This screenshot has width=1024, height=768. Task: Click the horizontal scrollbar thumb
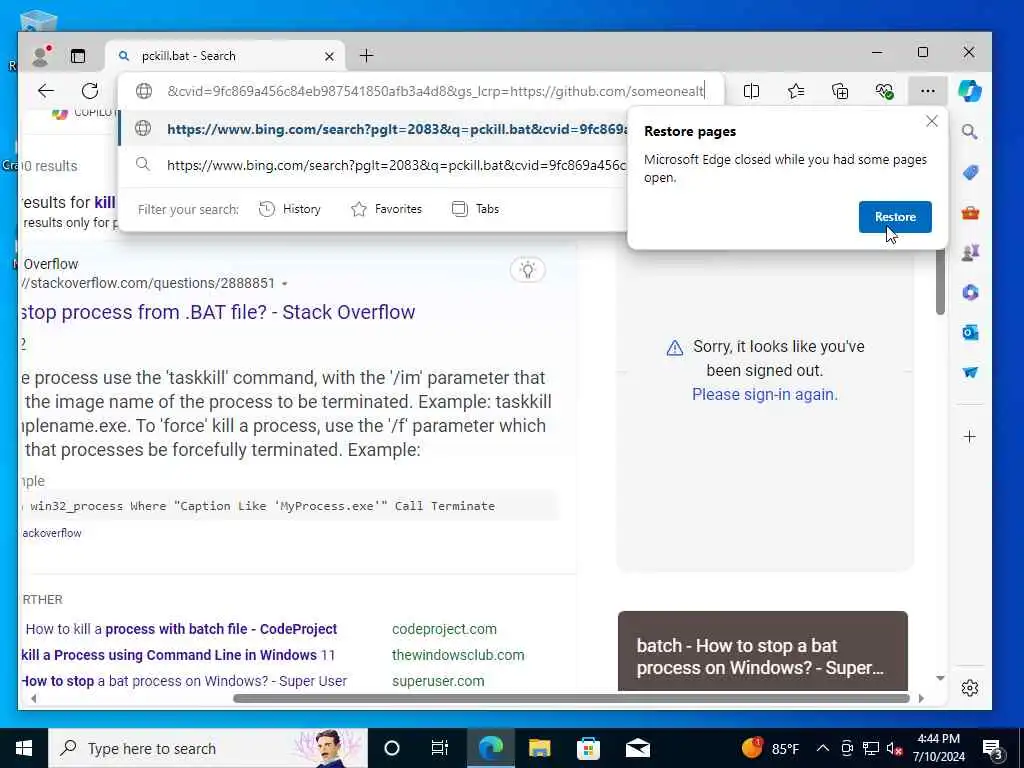[571, 698]
